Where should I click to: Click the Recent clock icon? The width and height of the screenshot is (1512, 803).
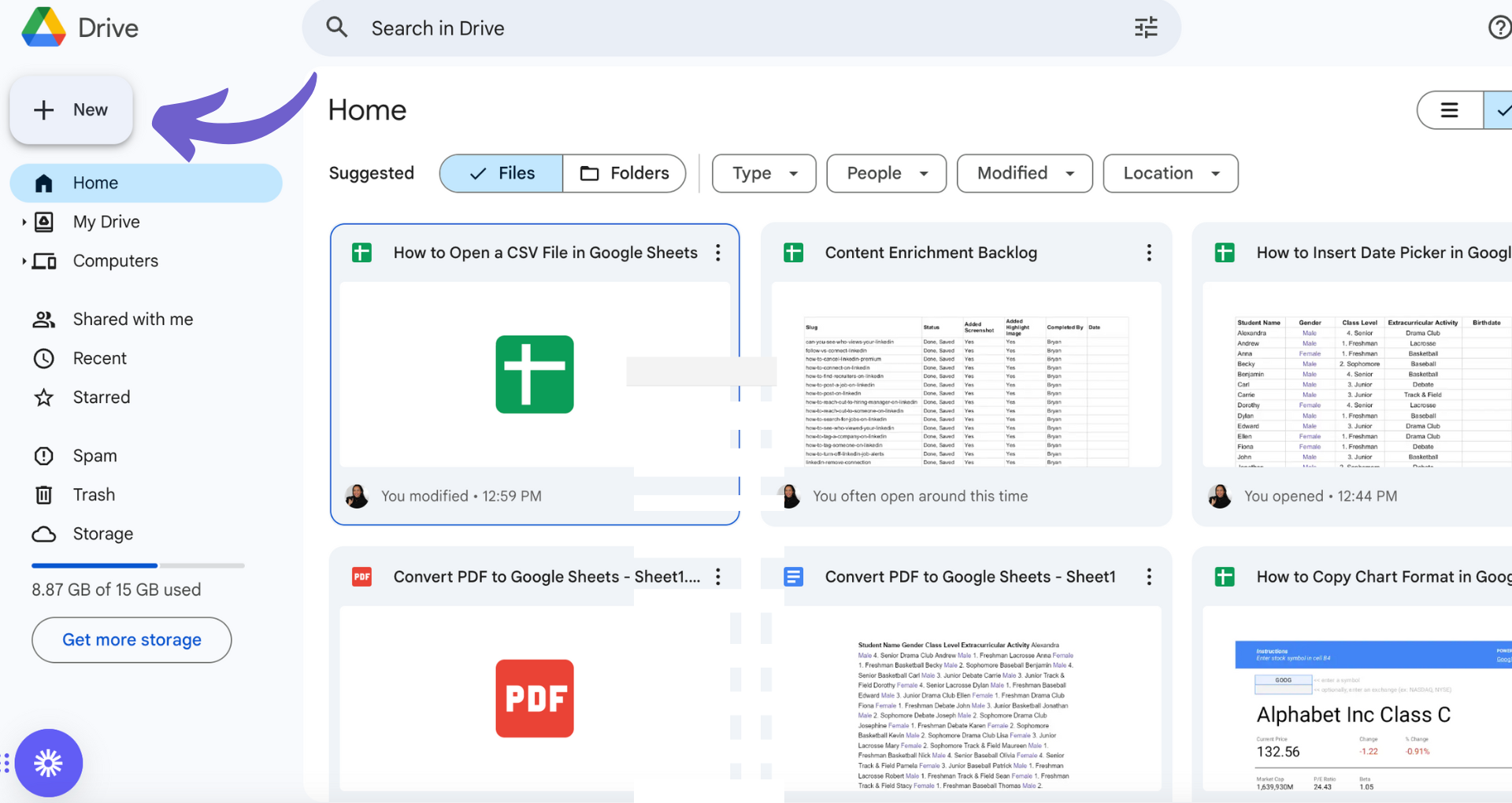point(44,359)
